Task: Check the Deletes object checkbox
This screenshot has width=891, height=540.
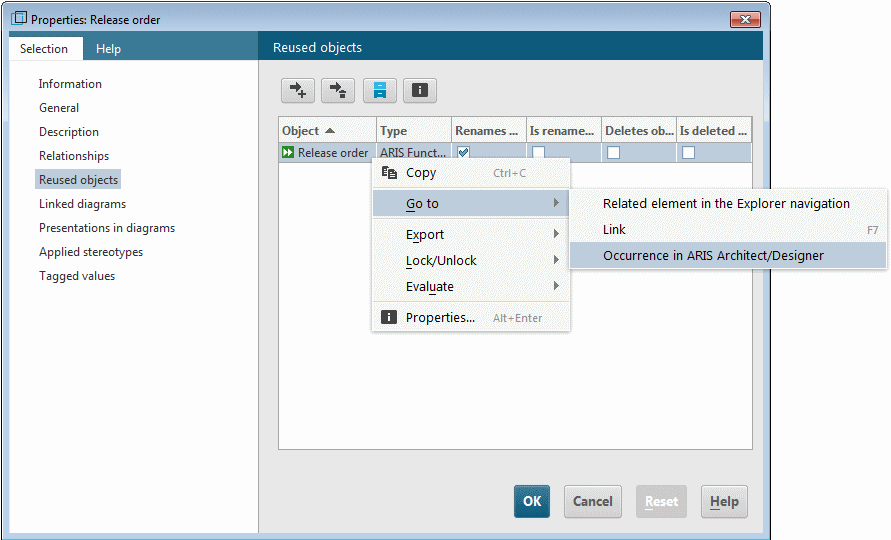Action: click(614, 152)
